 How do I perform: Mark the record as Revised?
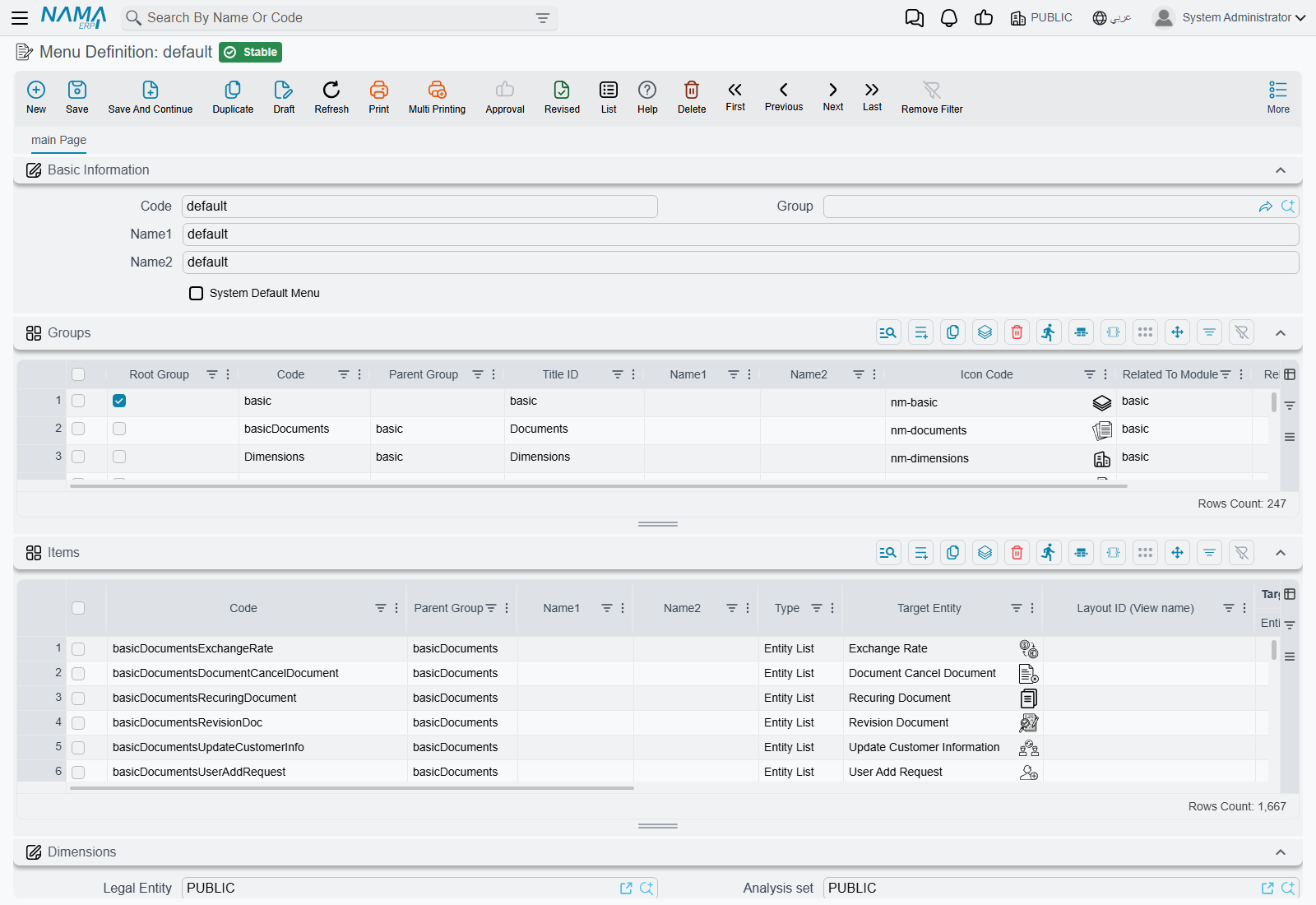coord(562,97)
